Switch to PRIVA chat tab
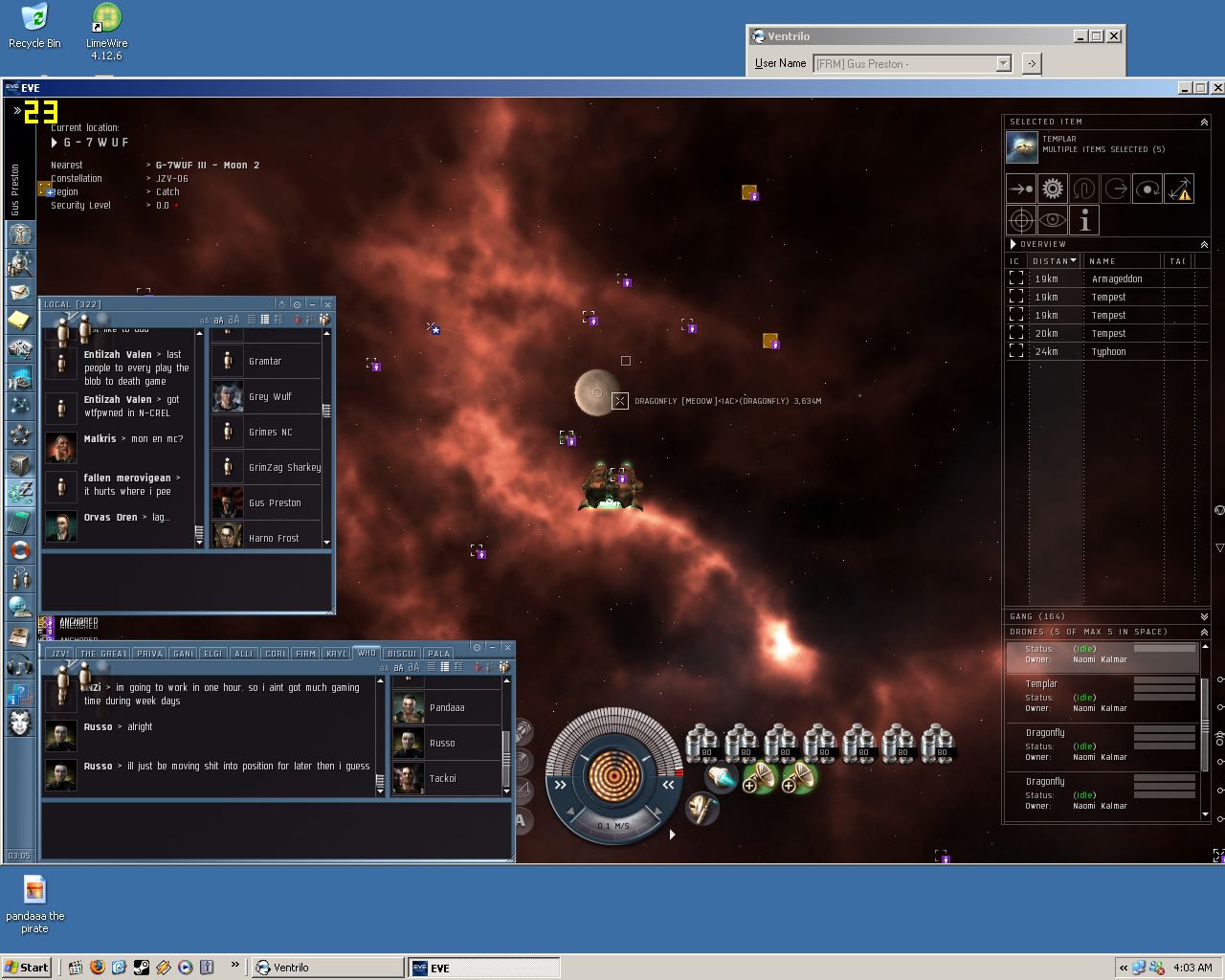Viewport: 1225px width, 980px height. pyautogui.click(x=149, y=654)
